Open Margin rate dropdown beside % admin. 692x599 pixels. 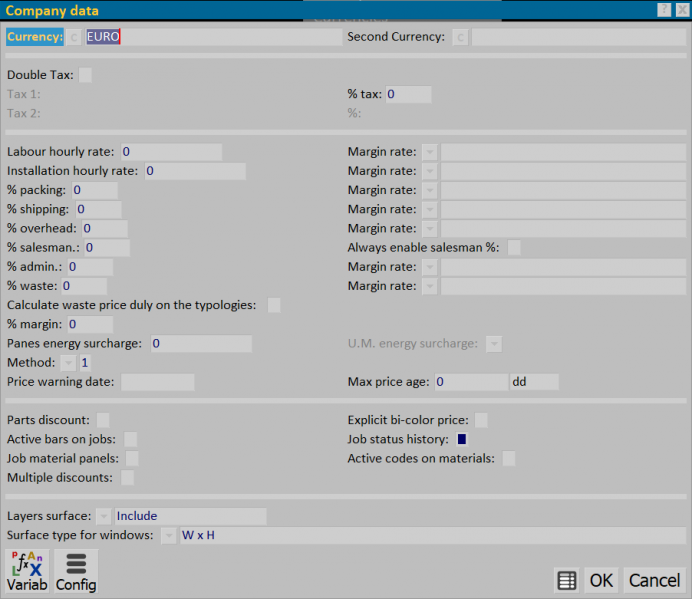(429, 267)
